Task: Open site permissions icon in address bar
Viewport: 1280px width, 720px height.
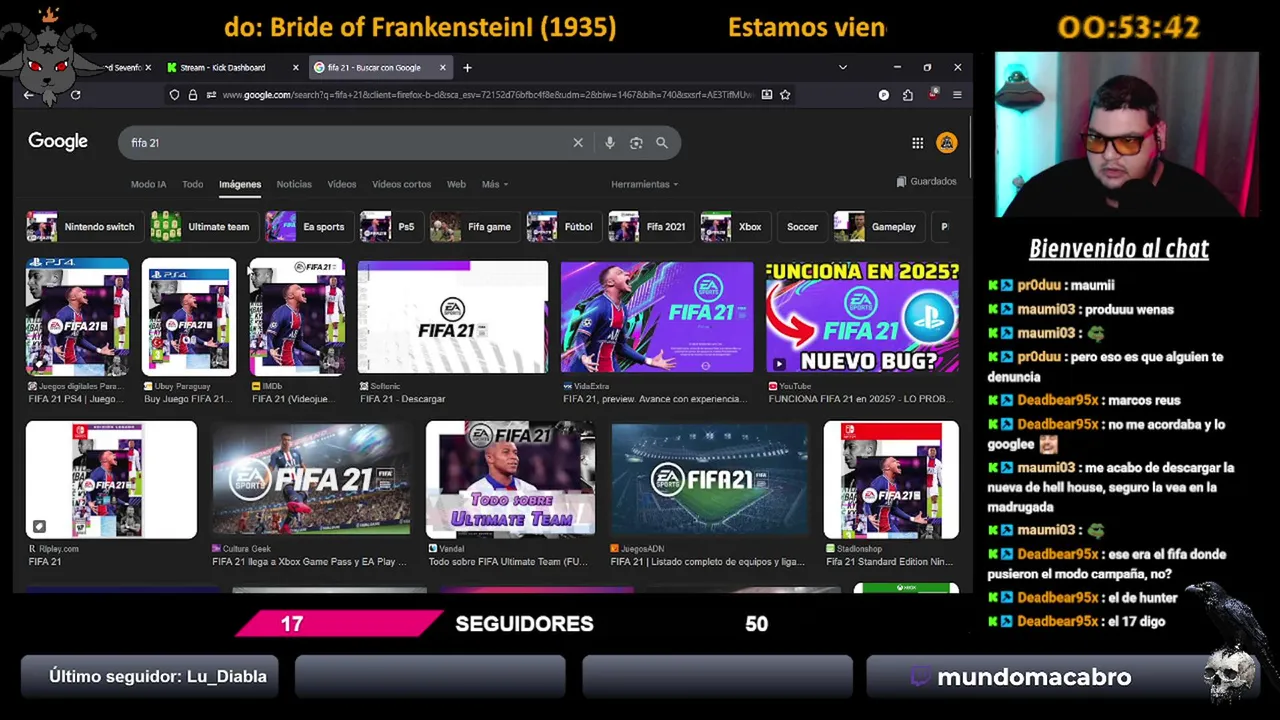Action: 211,95
